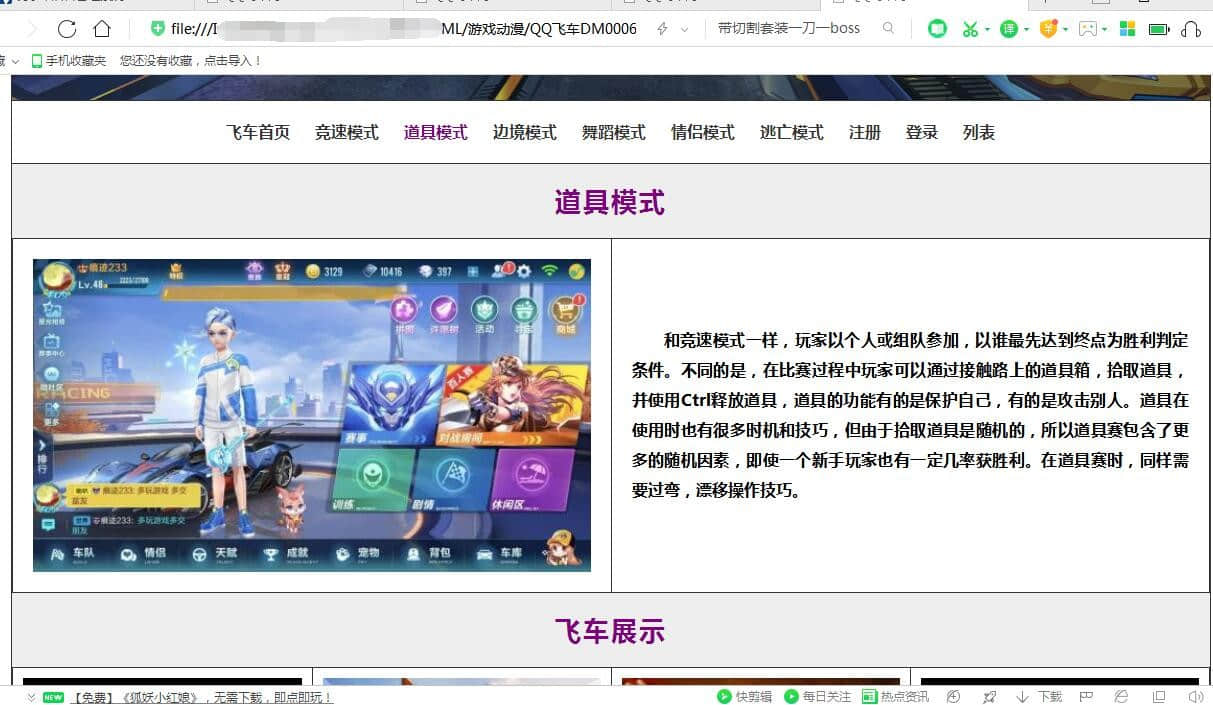Select 情侣模式 in the navigation menu

click(x=702, y=132)
